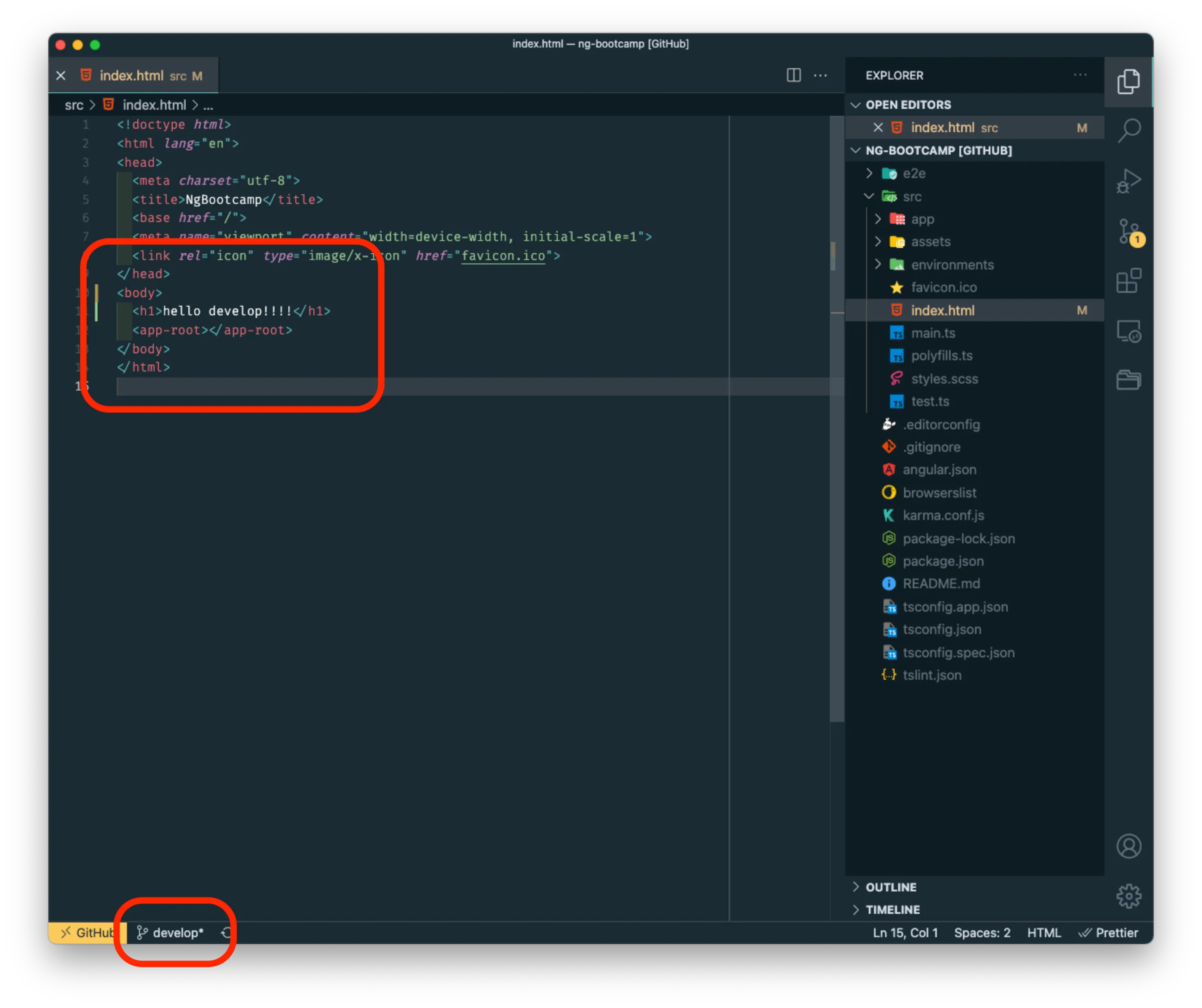Open tsconfig.json file

pyautogui.click(x=974, y=630)
